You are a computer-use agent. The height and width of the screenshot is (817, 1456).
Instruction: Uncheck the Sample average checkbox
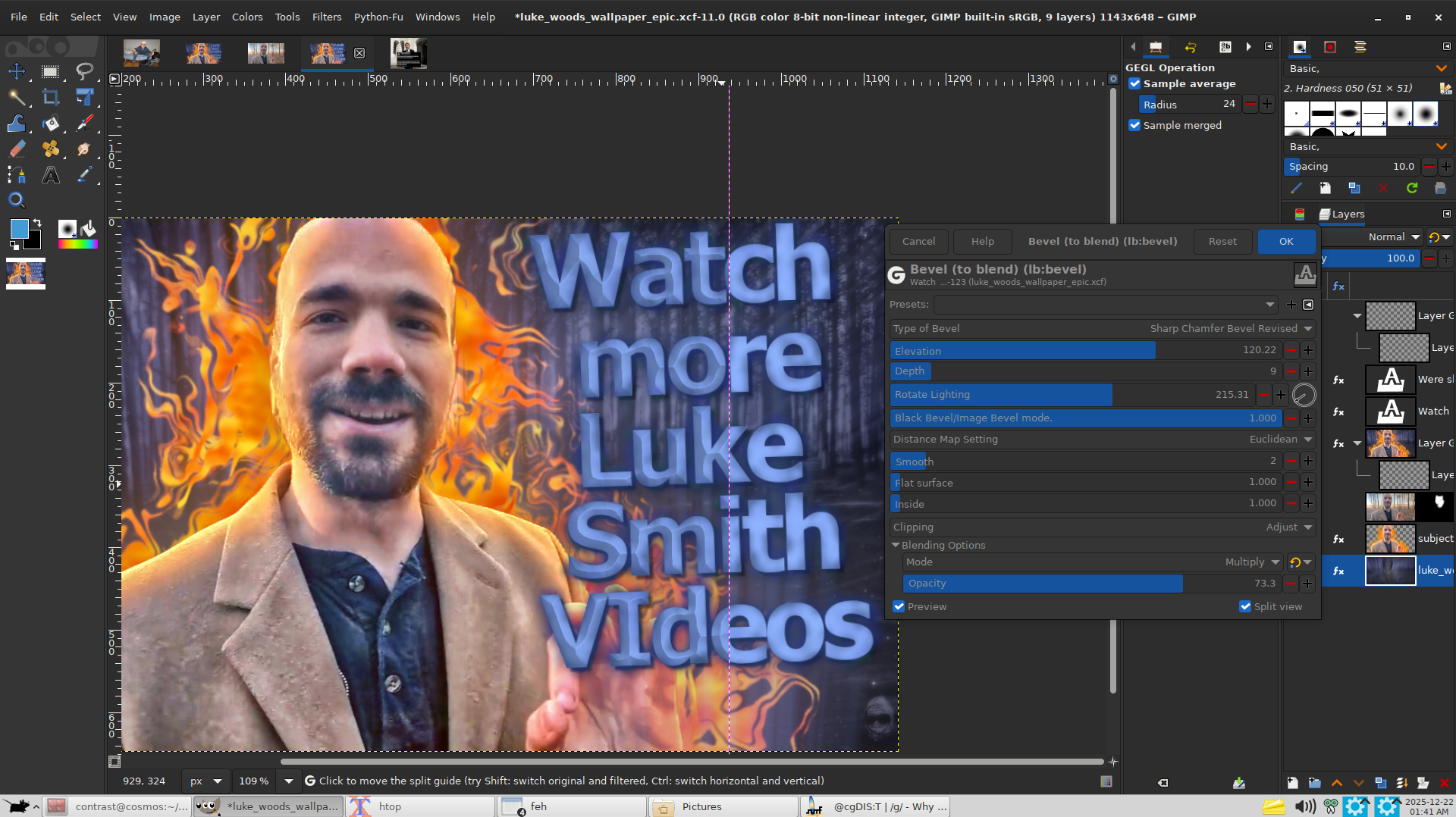(1134, 83)
